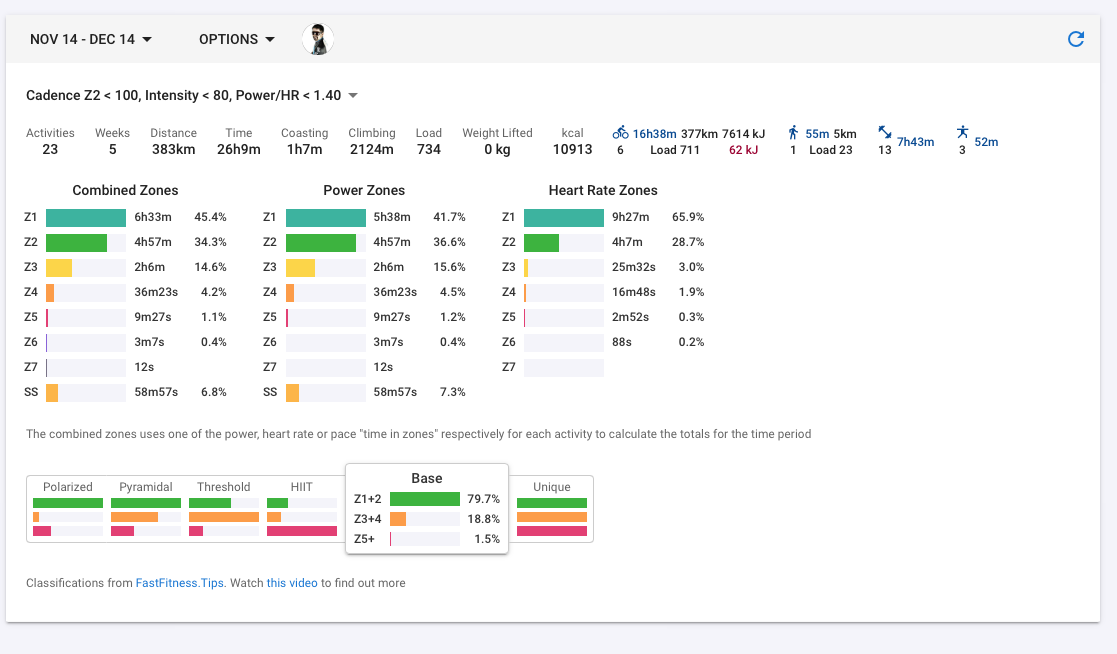Select the Polarized training distribution
Viewport: 1117px width, 654px height.
tap(68, 509)
